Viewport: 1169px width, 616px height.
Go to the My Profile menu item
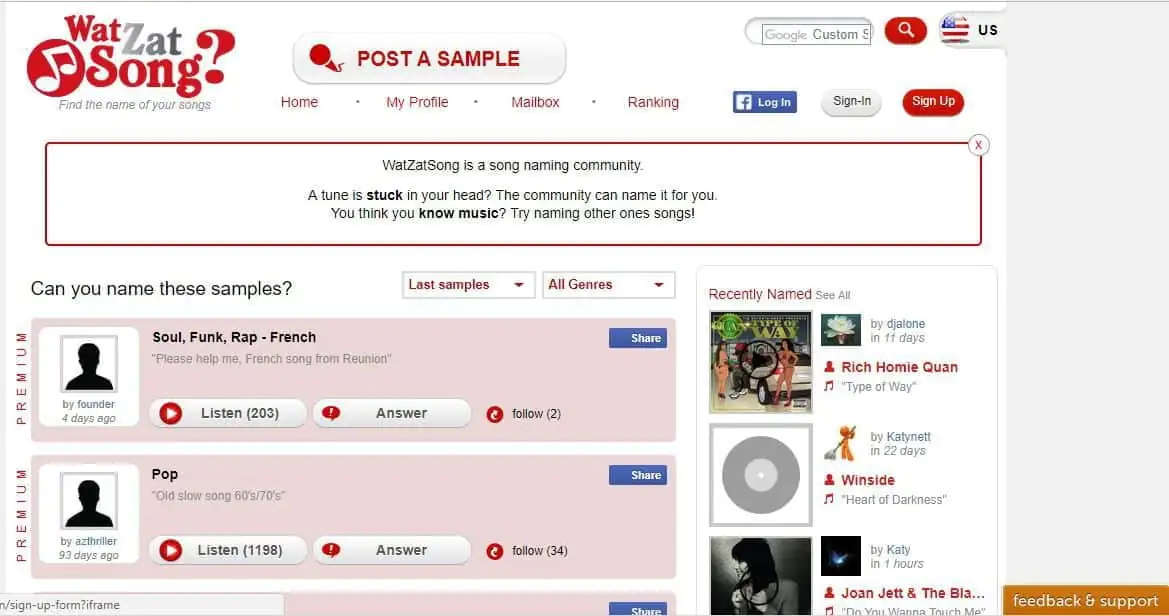click(x=417, y=102)
